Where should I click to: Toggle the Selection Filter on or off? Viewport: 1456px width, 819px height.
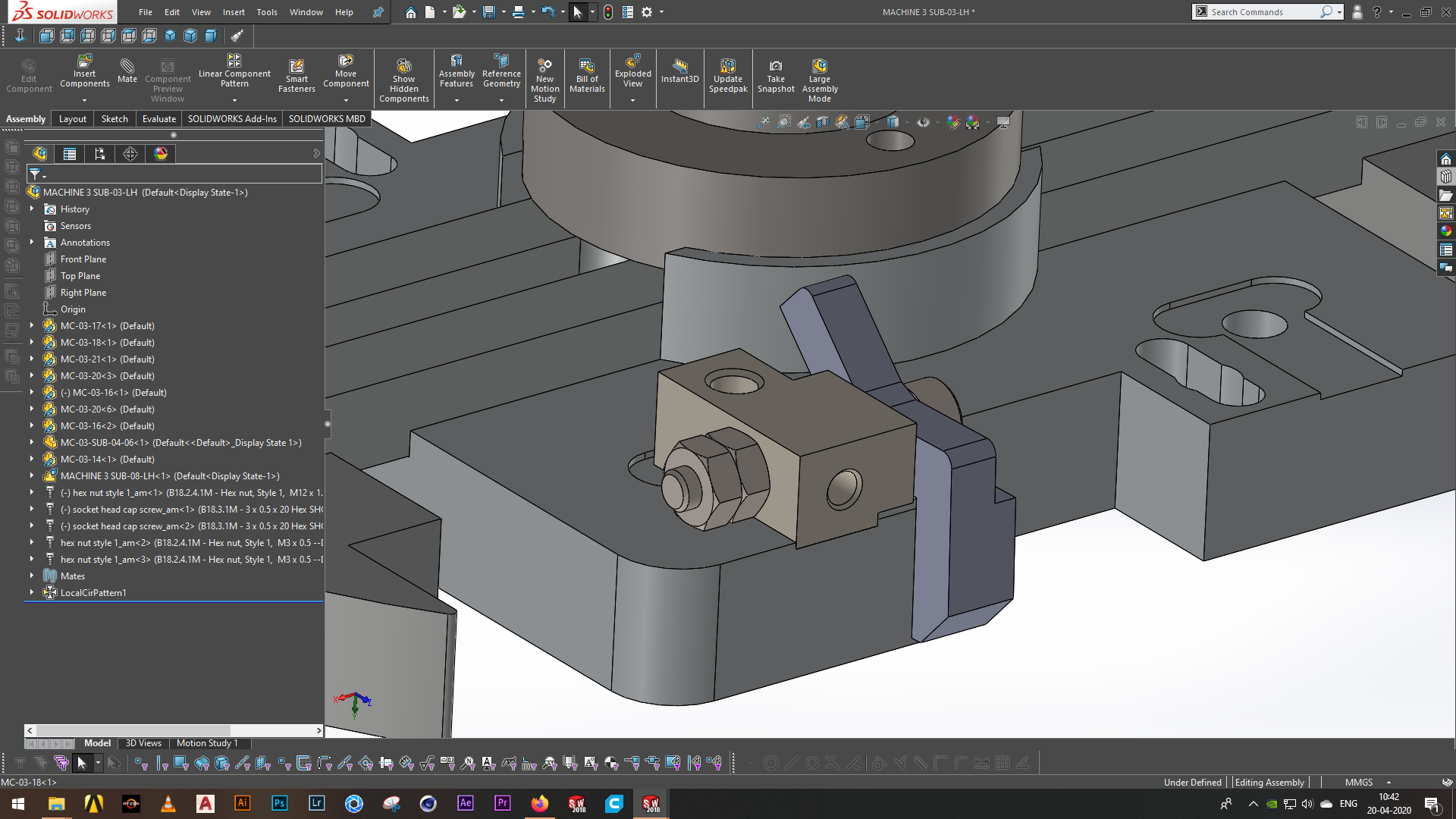[x=20, y=763]
